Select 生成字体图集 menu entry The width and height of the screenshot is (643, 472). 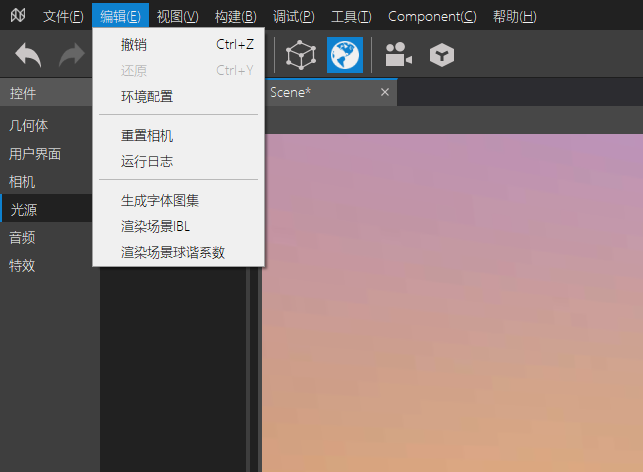coord(178,201)
